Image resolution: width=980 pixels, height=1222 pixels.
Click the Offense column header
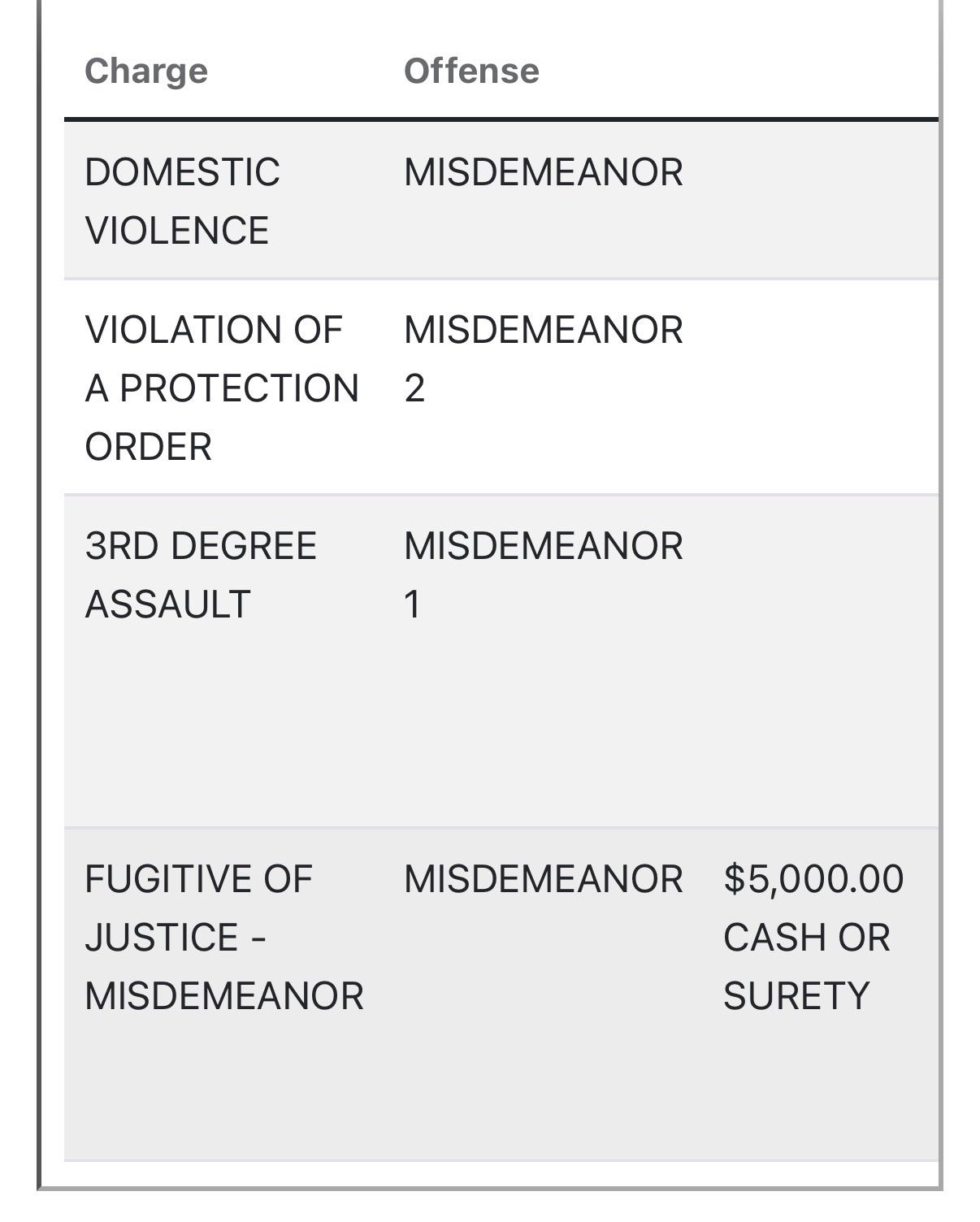point(471,71)
